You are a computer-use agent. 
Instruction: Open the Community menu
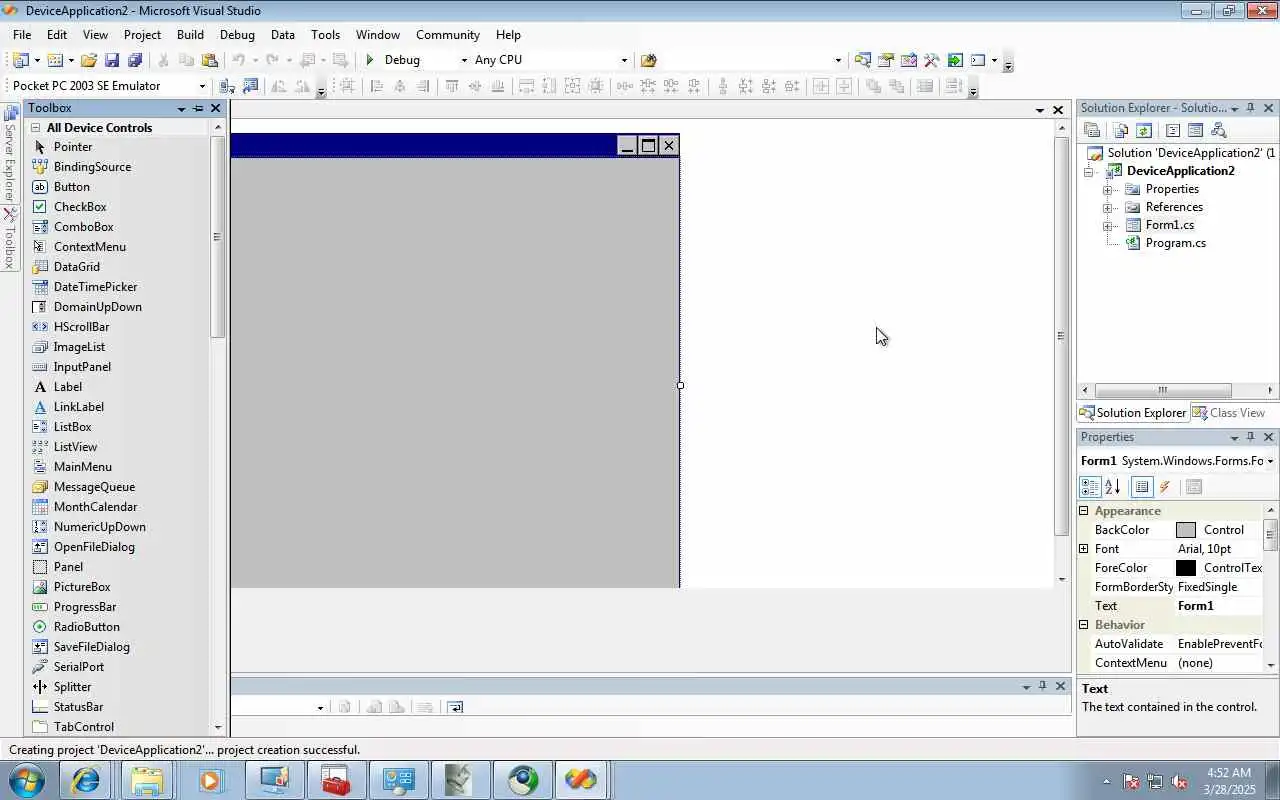click(x=448, y=34)
